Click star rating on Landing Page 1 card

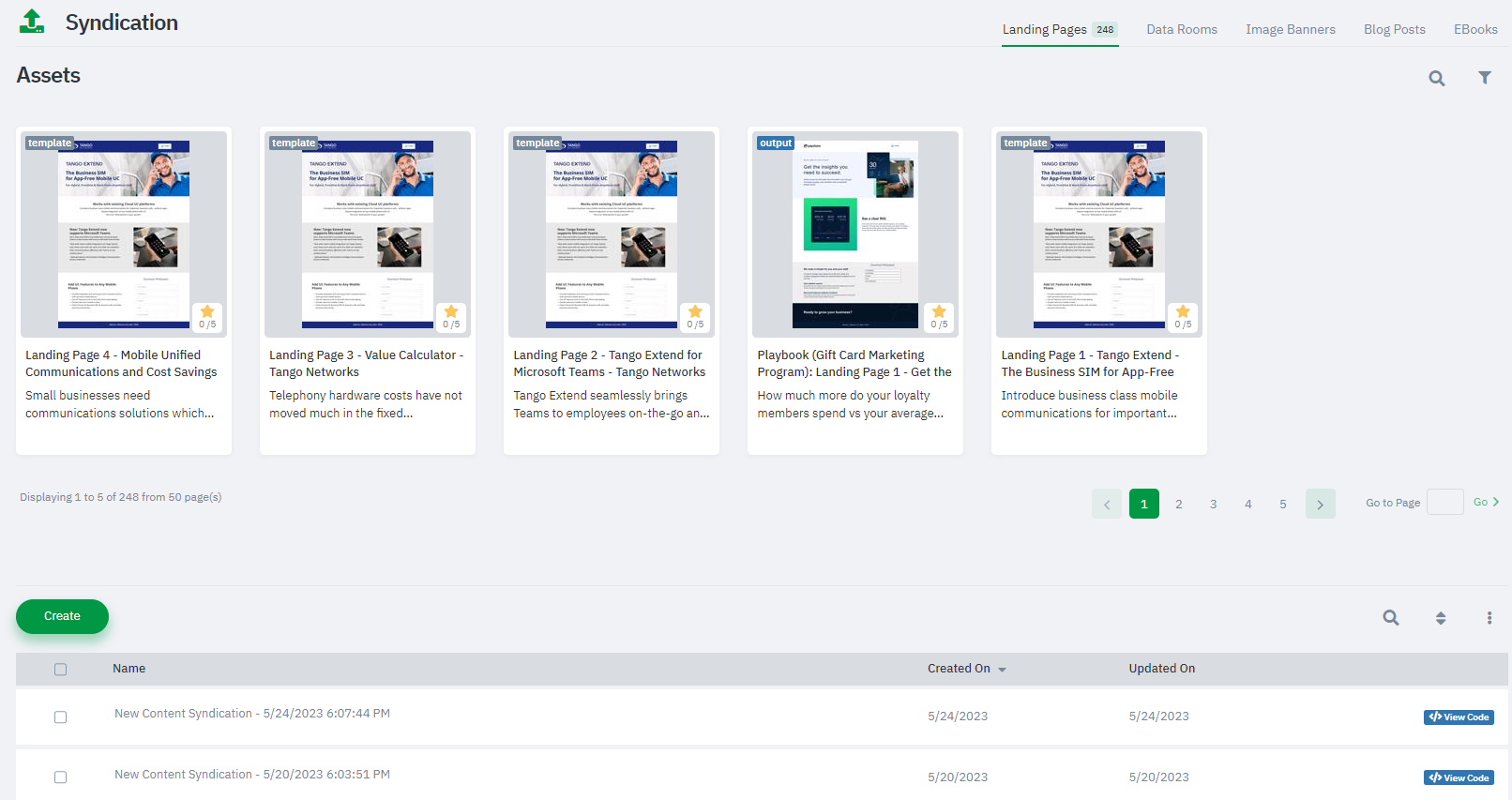click(x=1183, y=317)
